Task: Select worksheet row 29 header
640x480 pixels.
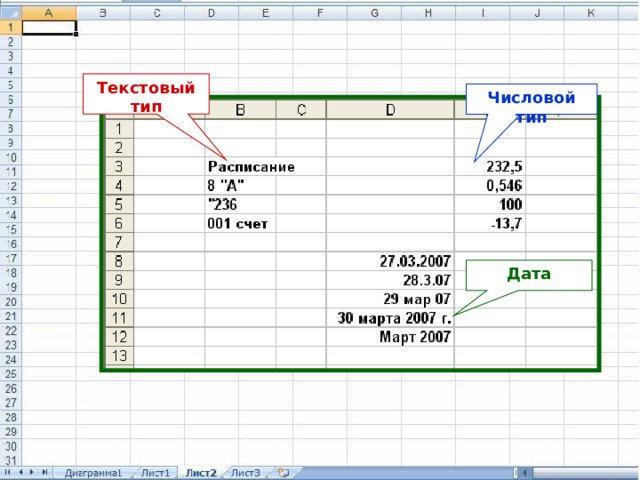Action: pyautogui.click(x=11, y=431)
